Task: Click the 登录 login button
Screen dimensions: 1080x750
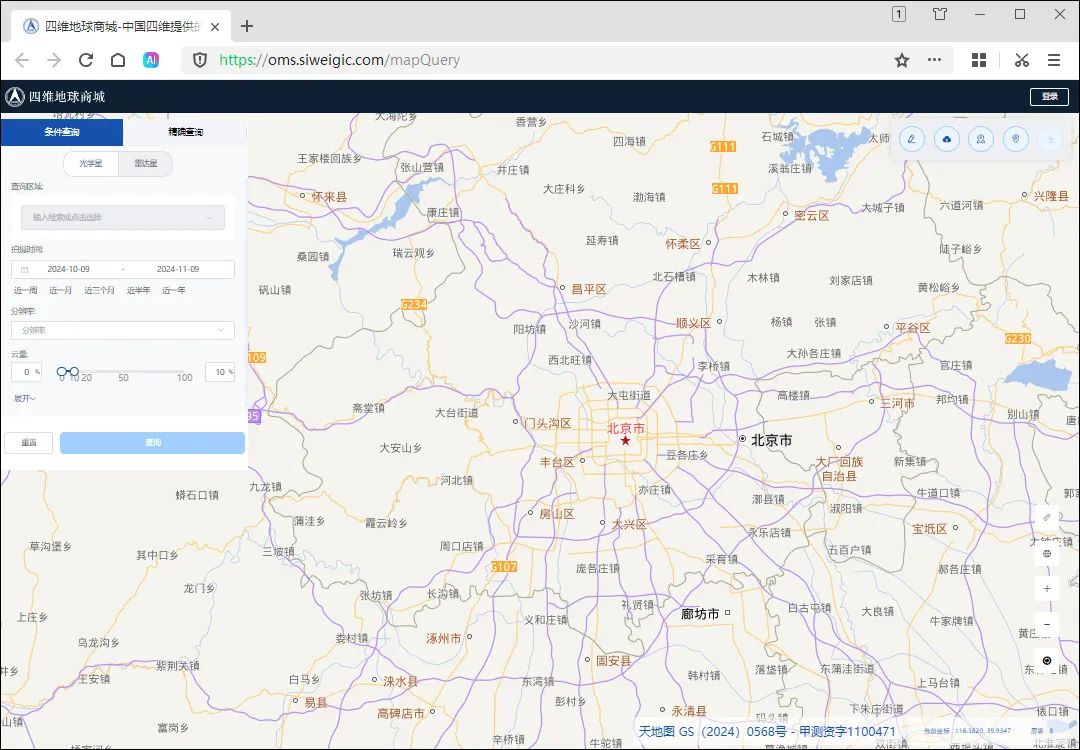Action: tap(1049, 96)
